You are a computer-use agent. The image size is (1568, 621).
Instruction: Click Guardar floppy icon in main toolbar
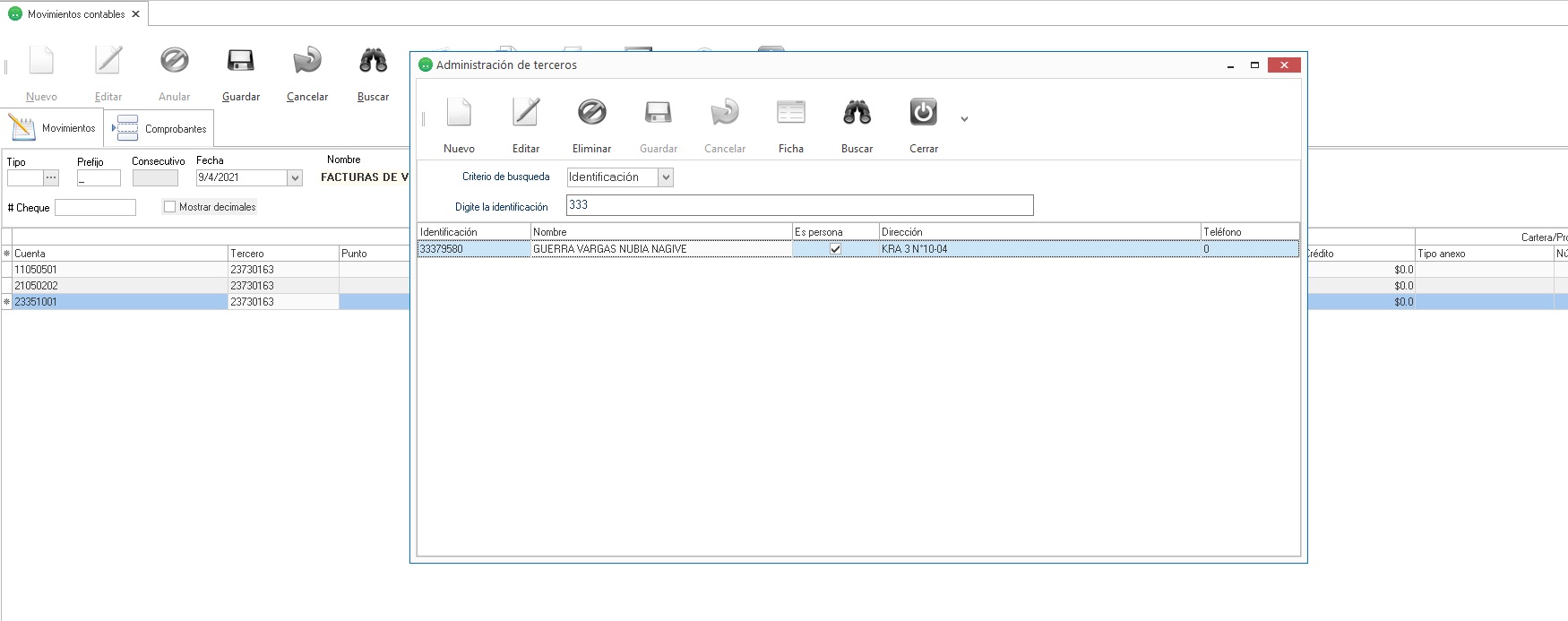tap(240, 61)
